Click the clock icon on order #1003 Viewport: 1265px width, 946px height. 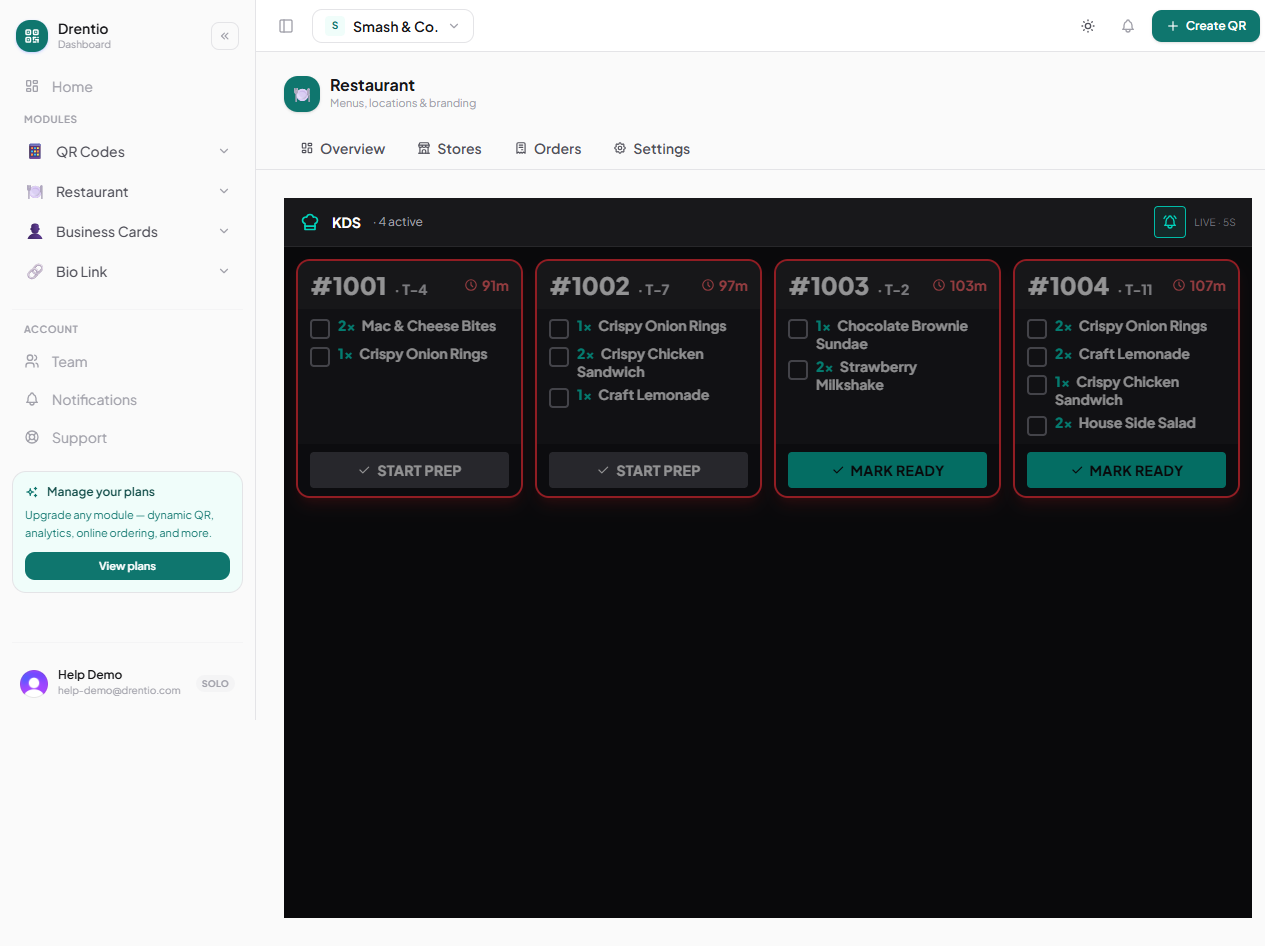click(939, 286)
